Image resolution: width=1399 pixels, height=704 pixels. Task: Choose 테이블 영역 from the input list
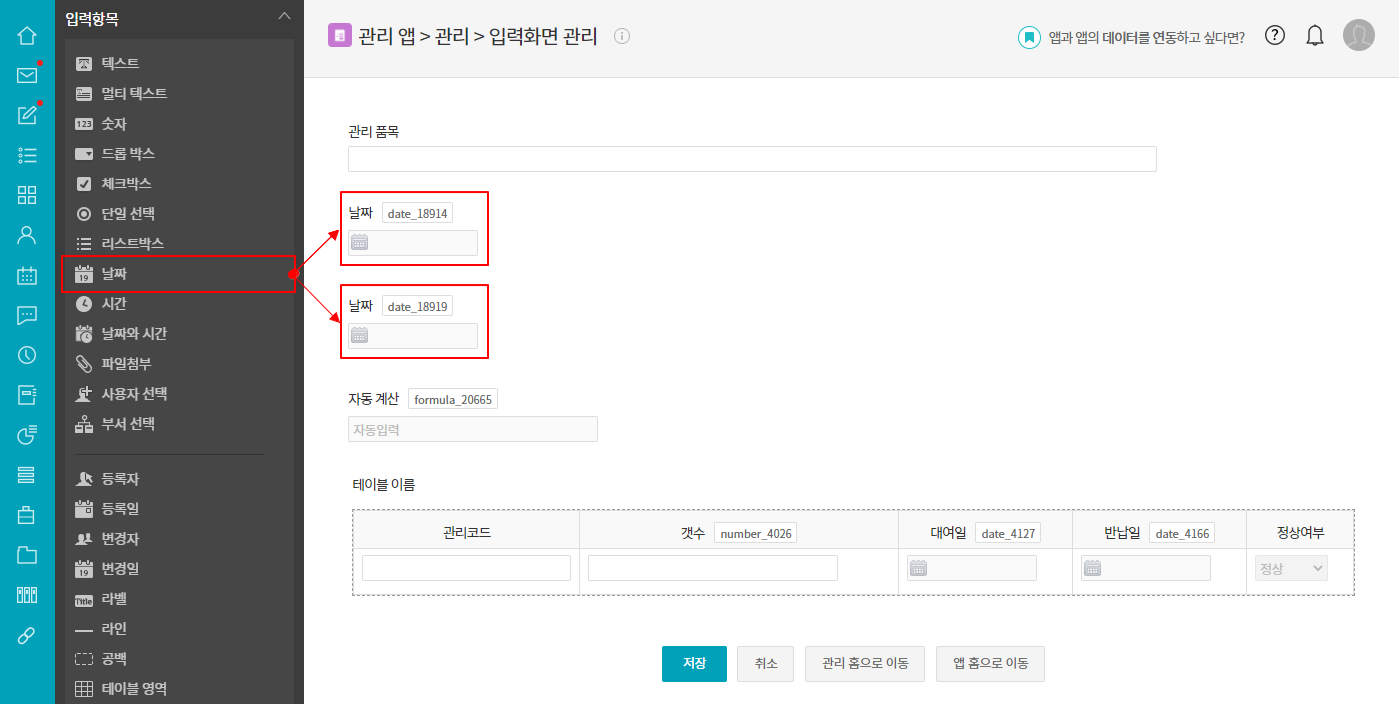(x=134, y=689)
